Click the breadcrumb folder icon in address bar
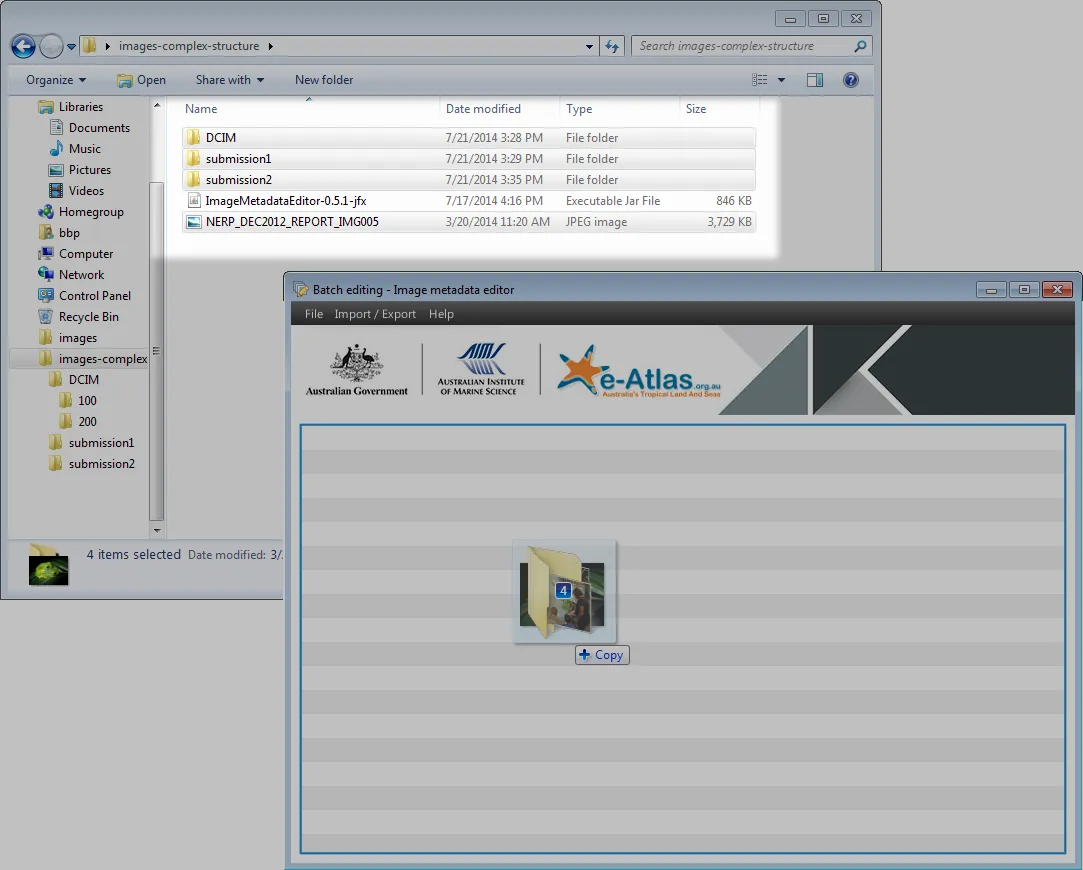The image size is (1083, 870). coord(89,46)
